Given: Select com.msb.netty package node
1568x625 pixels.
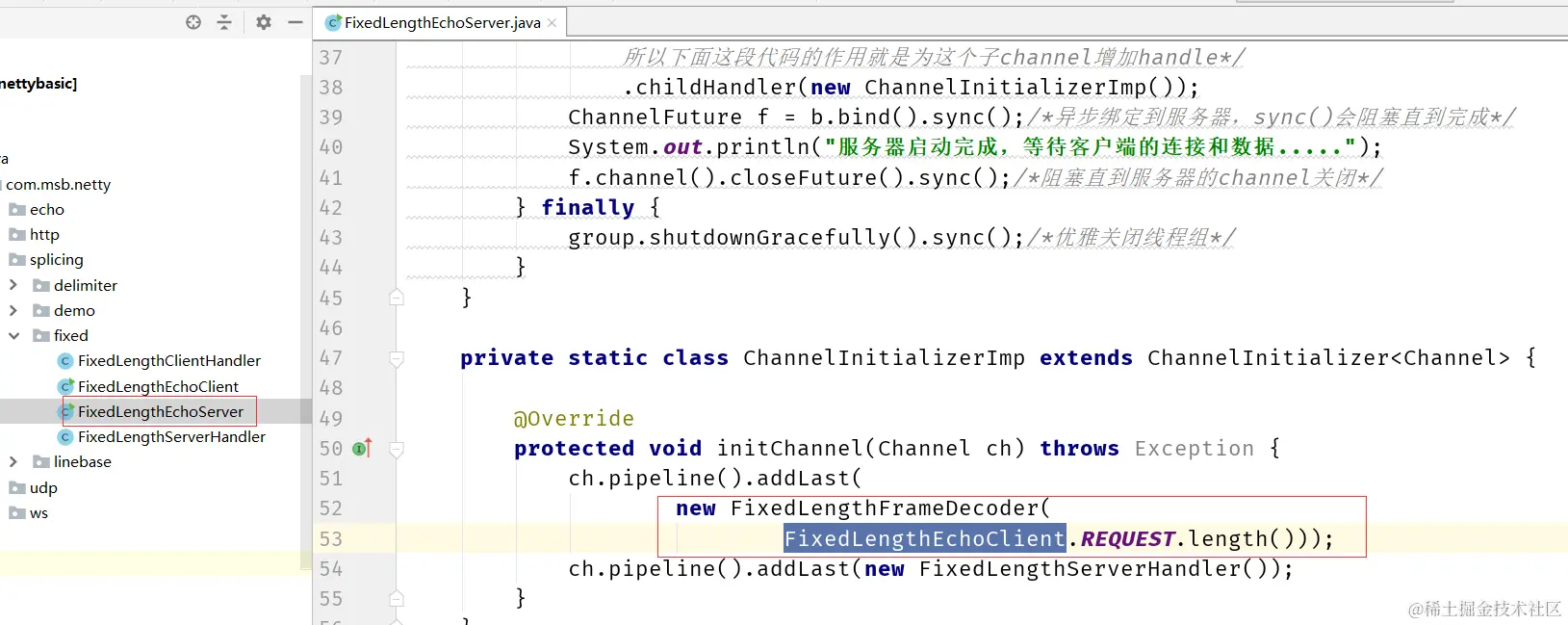Looking at the screenshot, I should [59, 184].
